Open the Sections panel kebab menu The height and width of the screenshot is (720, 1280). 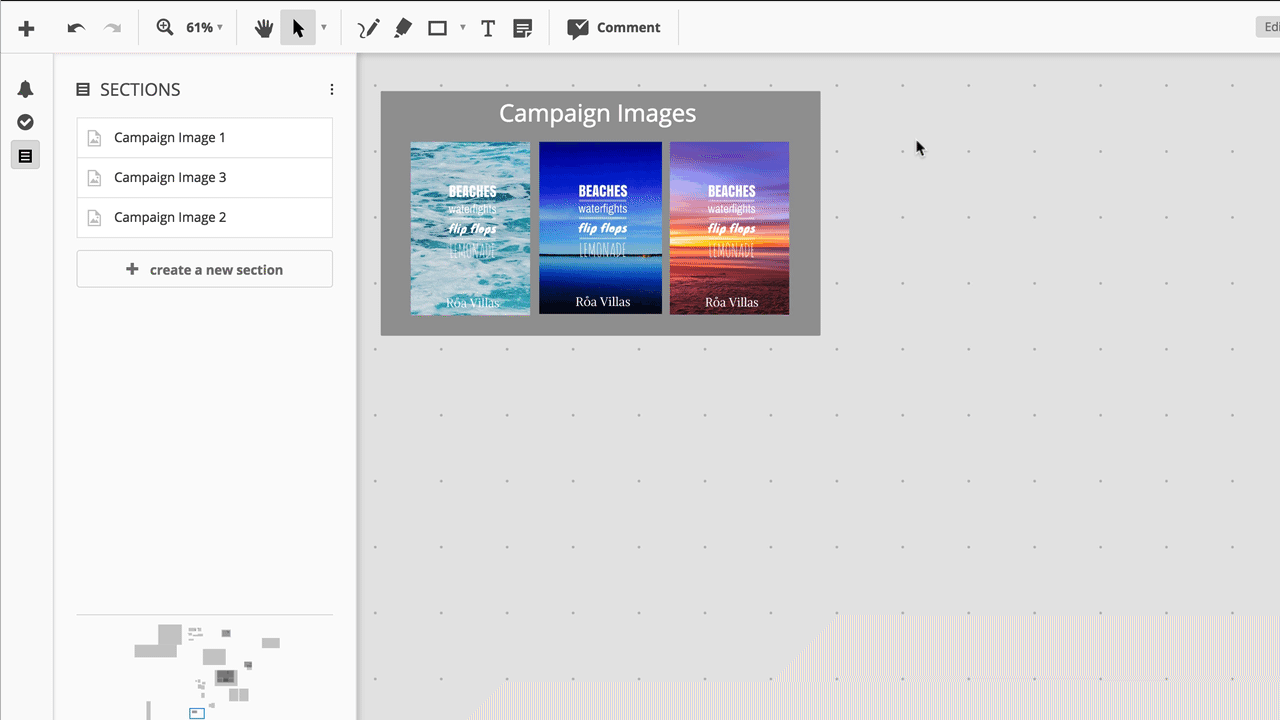[x=331, y=89]
